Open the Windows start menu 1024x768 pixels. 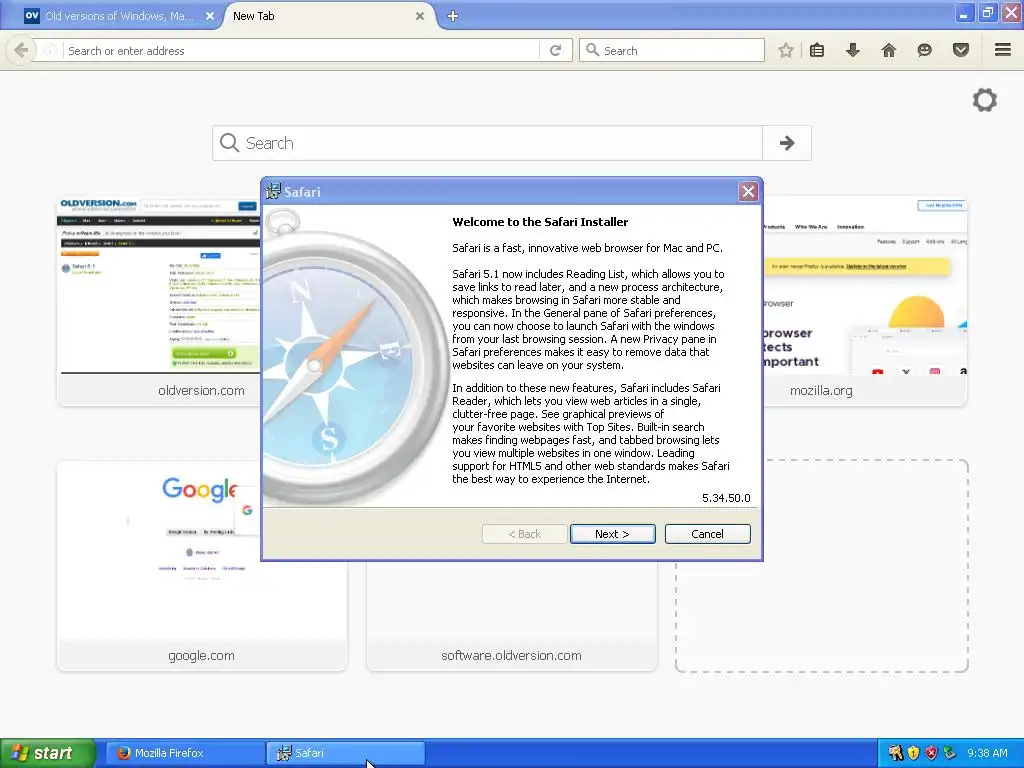48,753
